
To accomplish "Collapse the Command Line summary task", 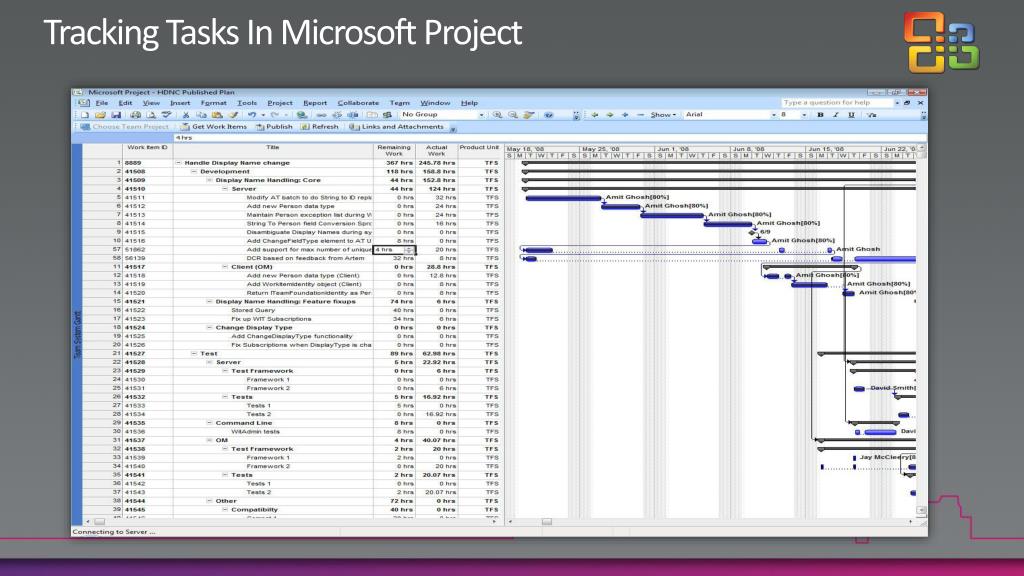I will pyautogui.click(x=210, y=423).
